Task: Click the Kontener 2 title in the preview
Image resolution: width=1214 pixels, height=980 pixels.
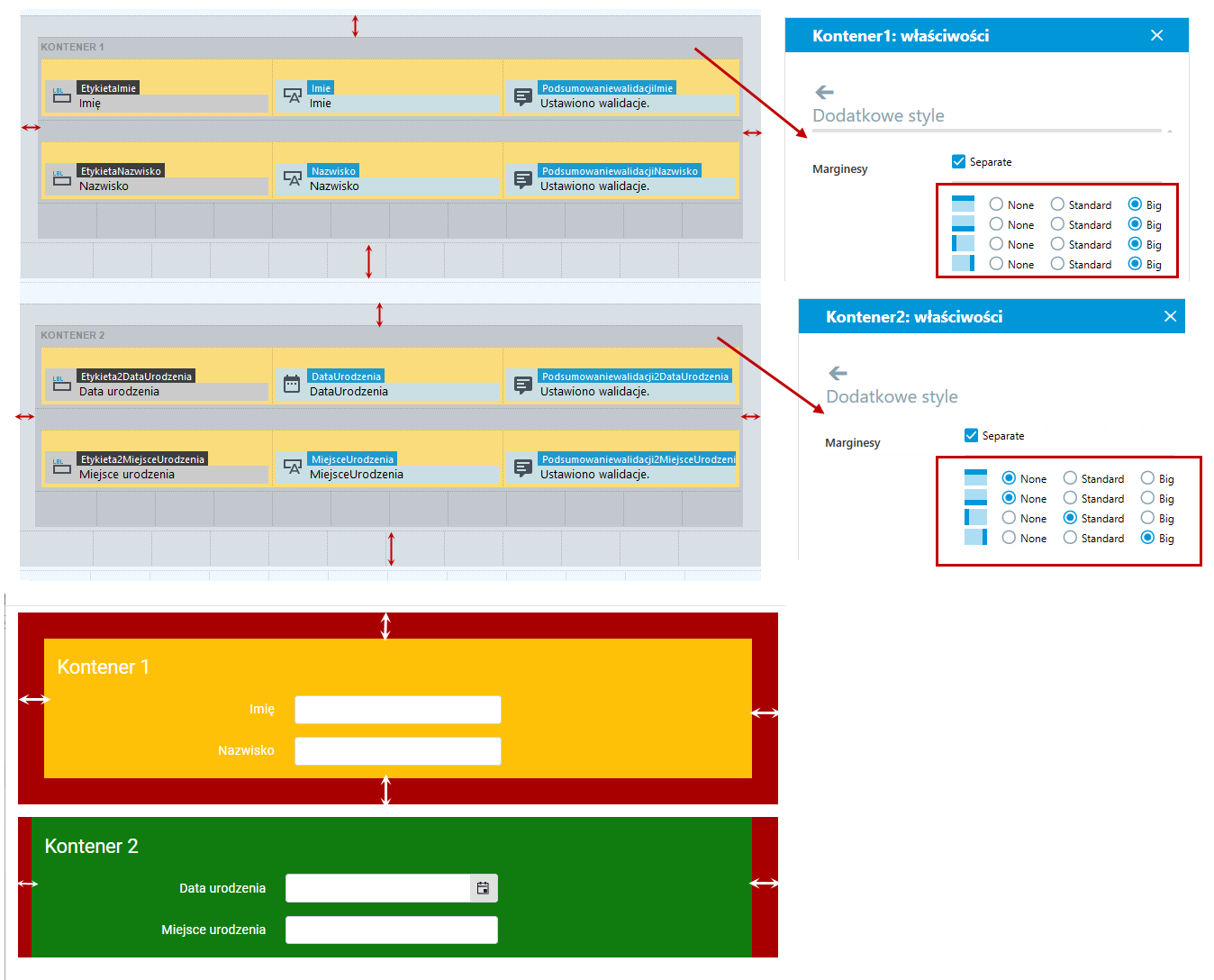Action: point(92,846)
